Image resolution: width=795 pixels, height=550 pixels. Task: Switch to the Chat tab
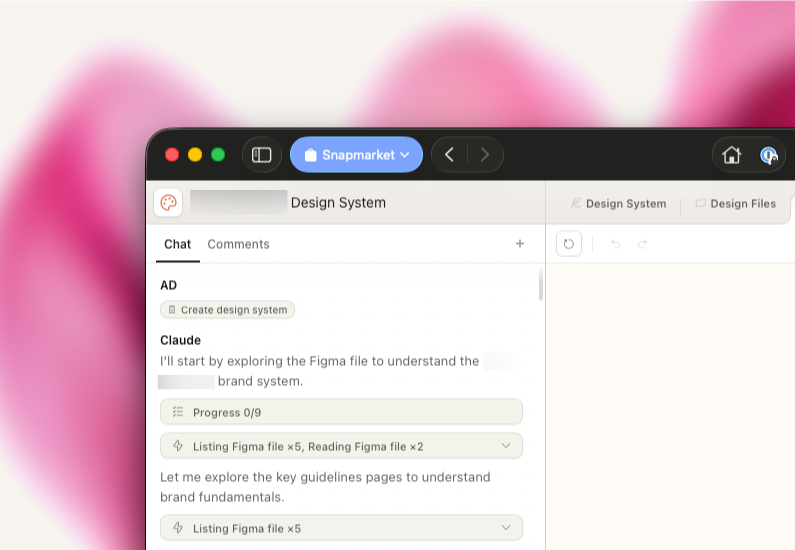177,244
